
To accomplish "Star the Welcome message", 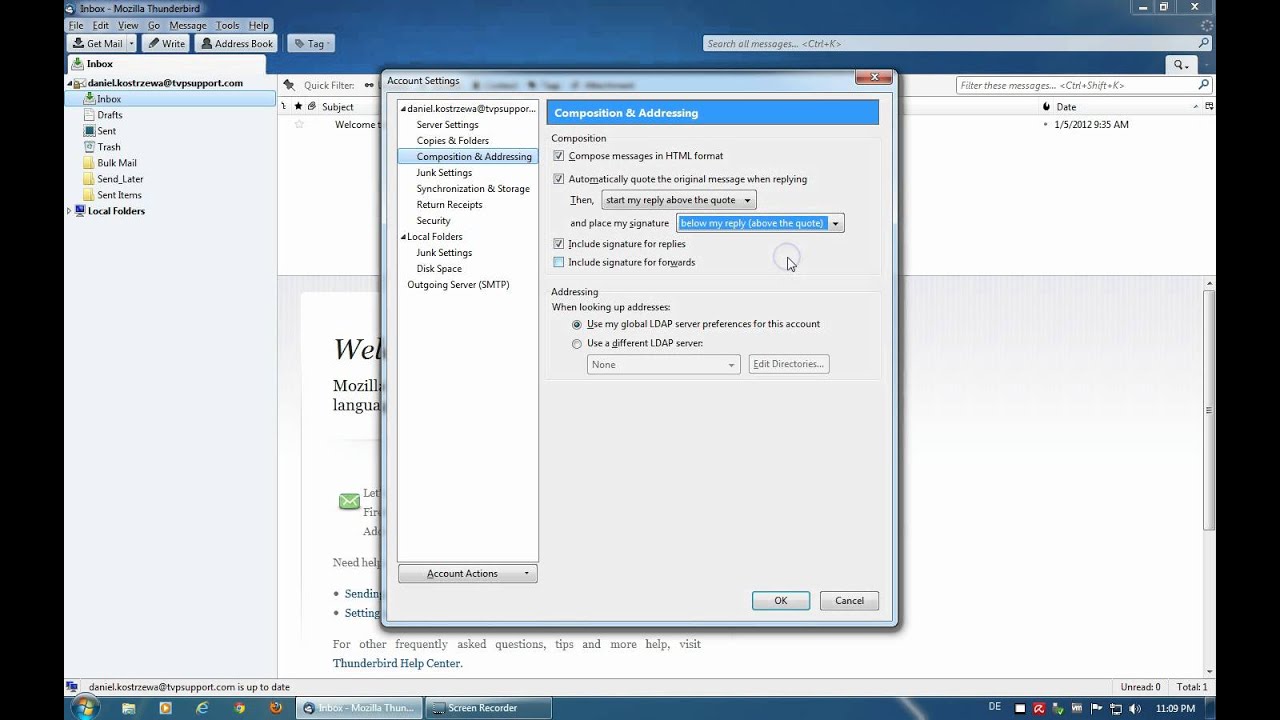I will coord(298,125).
